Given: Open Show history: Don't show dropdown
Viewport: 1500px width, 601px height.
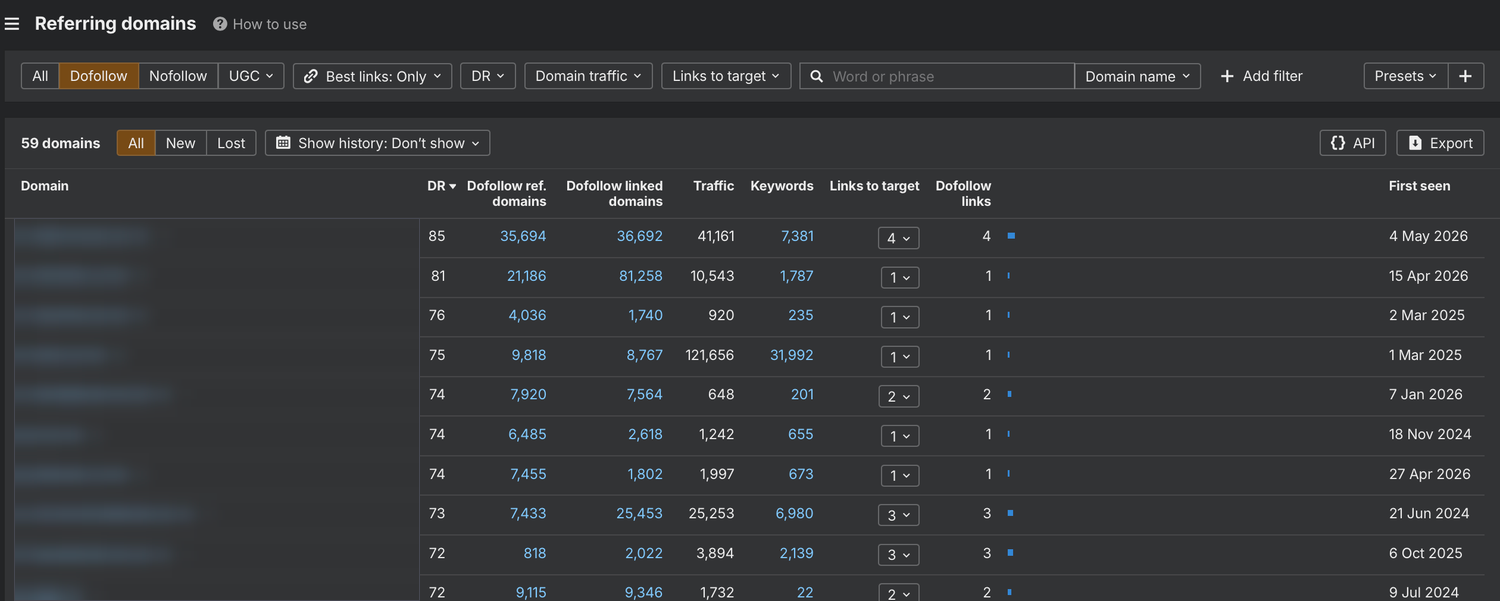Looking at the screenshot, I should tap(377, 143).
